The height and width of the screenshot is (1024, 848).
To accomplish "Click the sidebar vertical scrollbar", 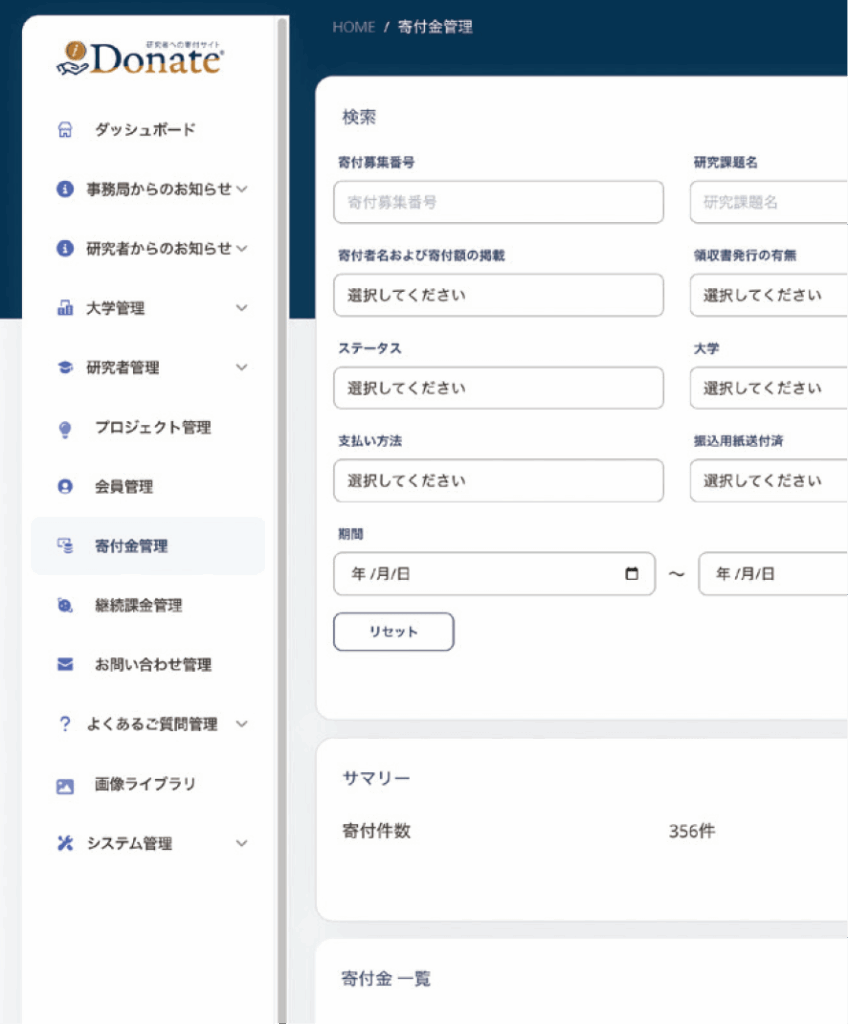I will (x=282, y=500).
